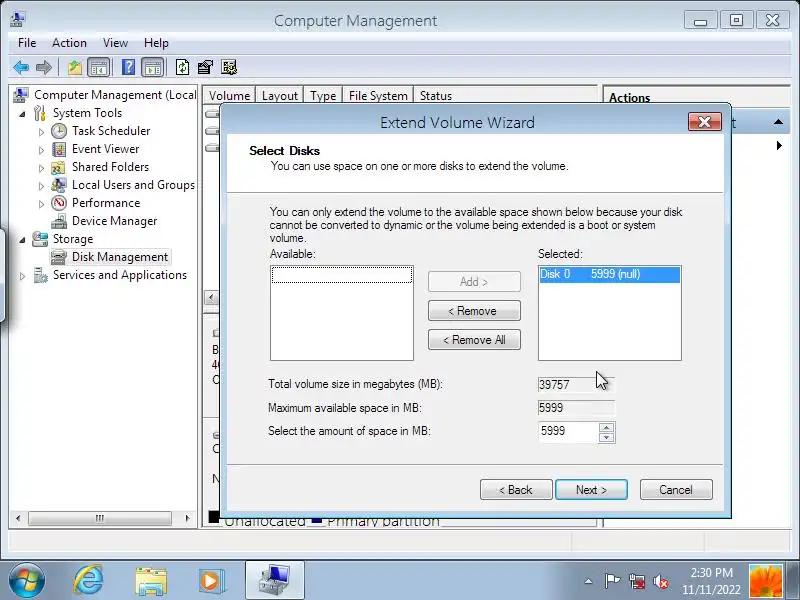The height and width of the screenshot is (600, 800).
Task: Collapse the System Tools tree node
Action: pyautogui.click(x=22, y=114)
